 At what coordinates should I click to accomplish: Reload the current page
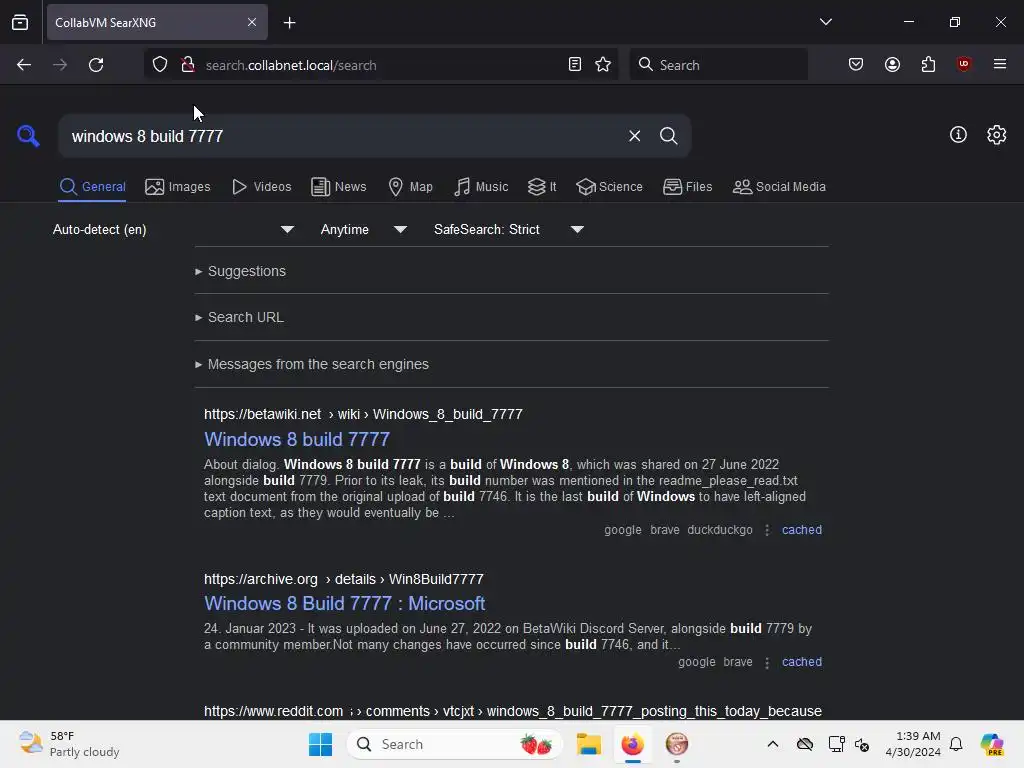(96, 65)
